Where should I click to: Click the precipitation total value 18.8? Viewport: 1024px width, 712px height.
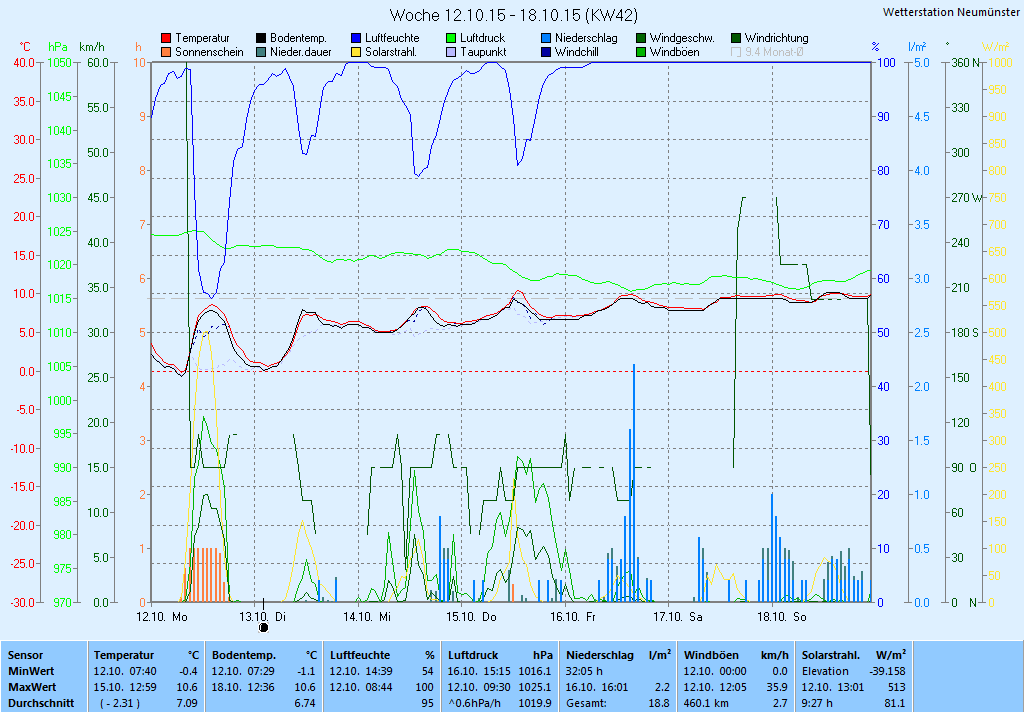tap(658, 704)
